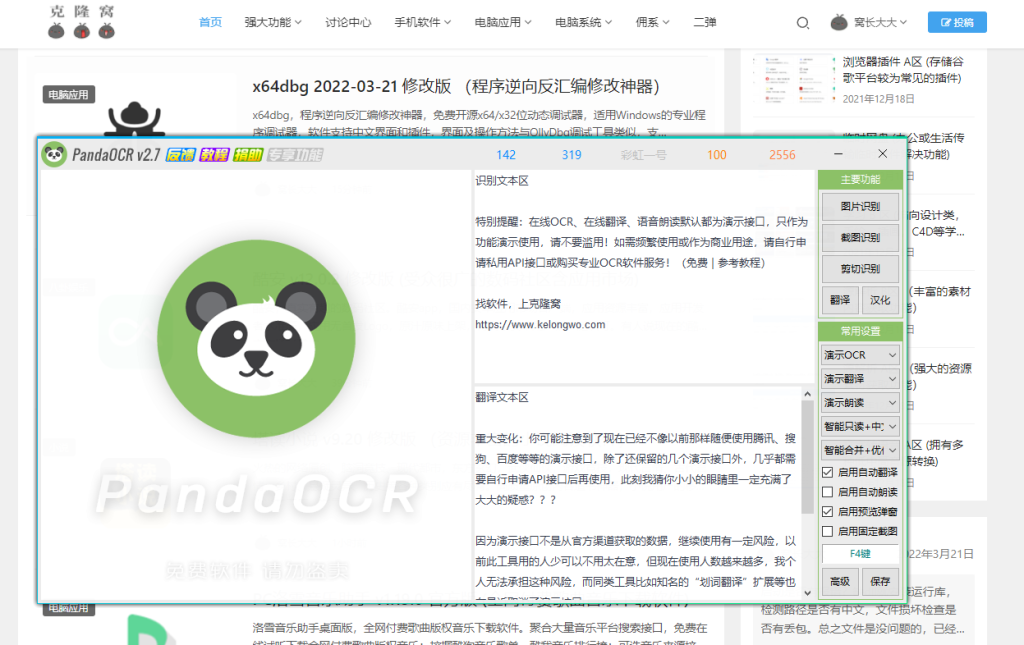This screenshot has height=645, width=1024.
Task: Click into the 识别文本区 text area
Action: [x=643, y=276]
